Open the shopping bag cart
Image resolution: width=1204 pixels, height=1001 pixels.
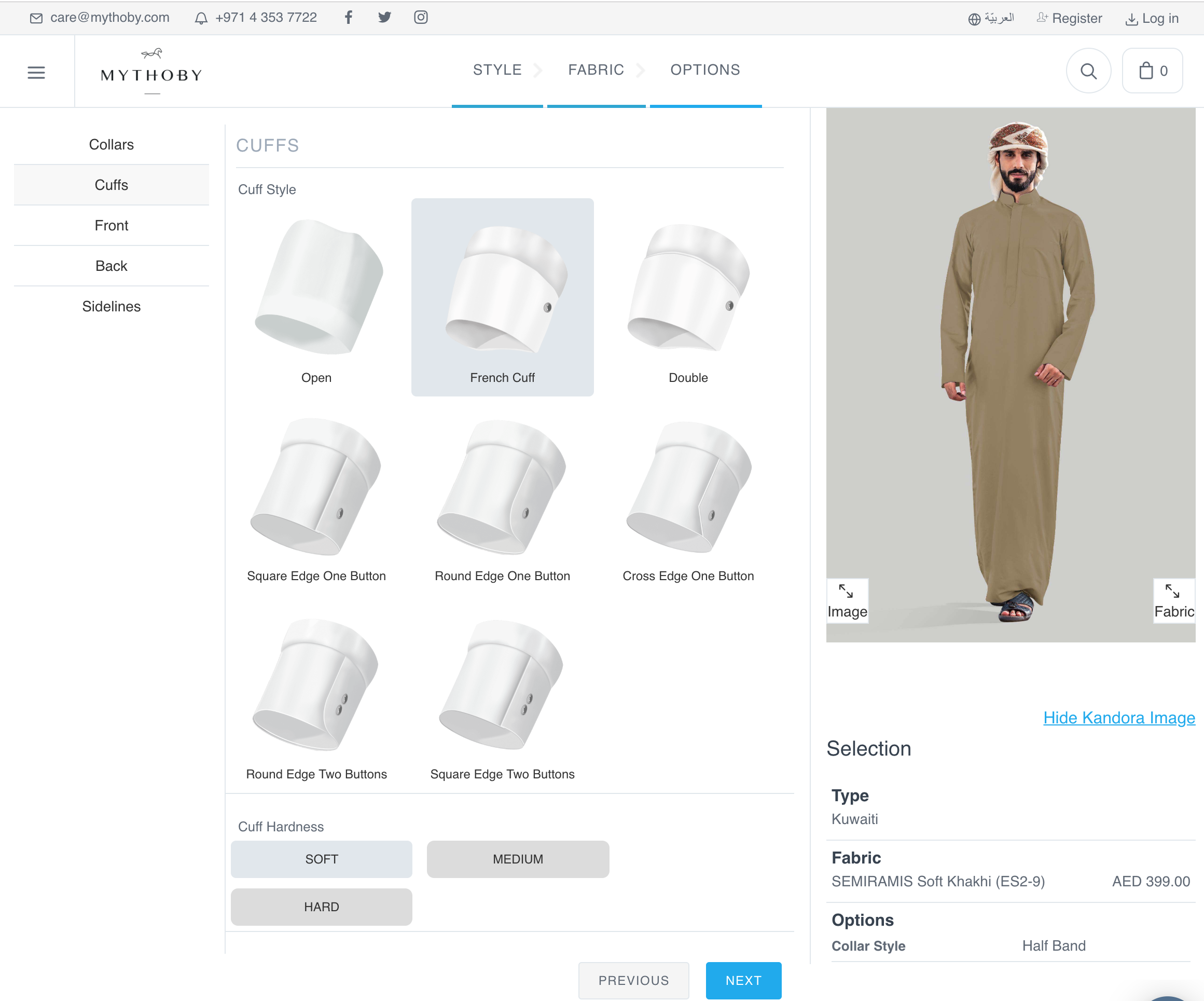click(x=1153, y=71)
